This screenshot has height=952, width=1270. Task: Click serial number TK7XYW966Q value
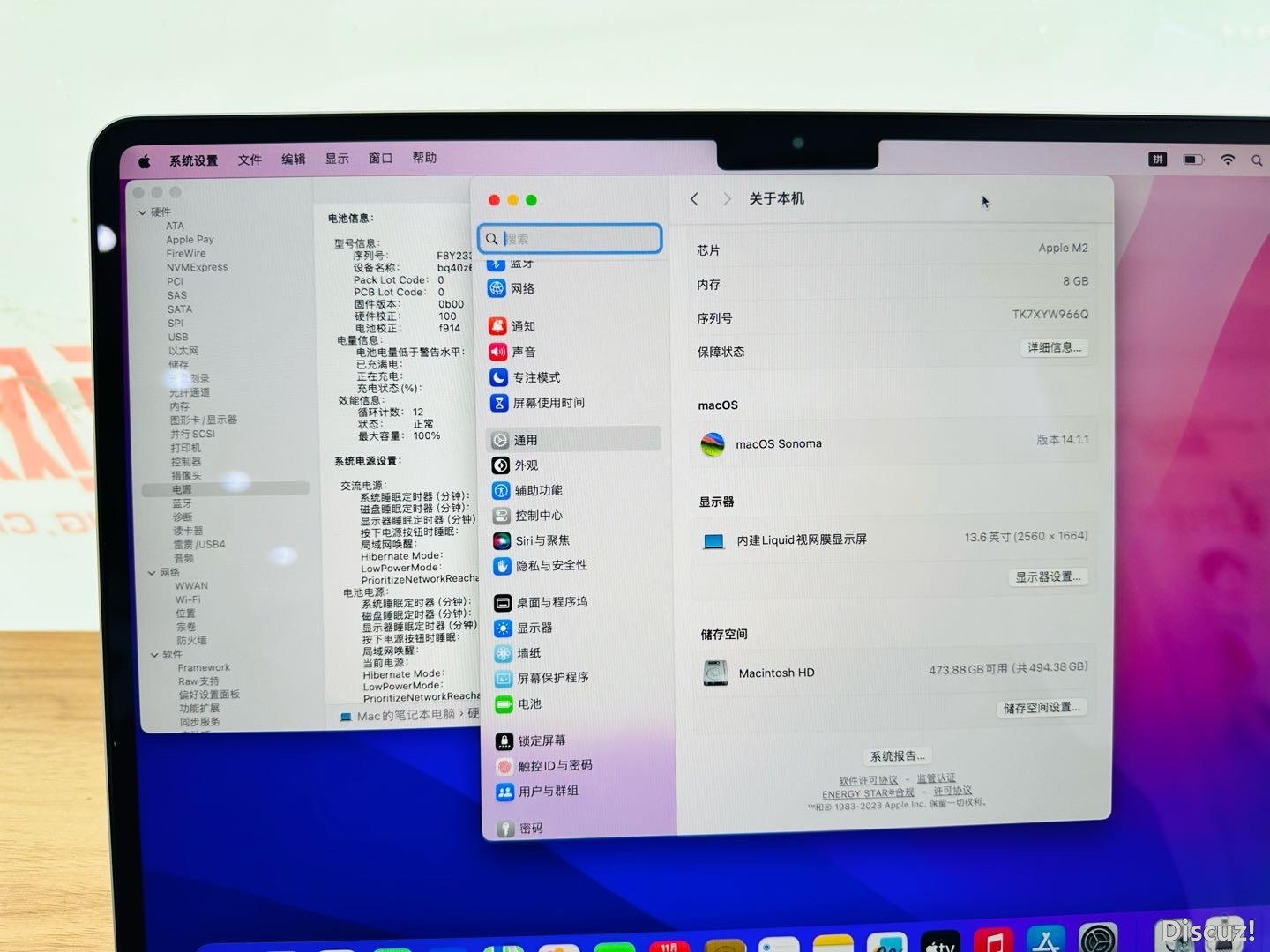click(1050, 315)
